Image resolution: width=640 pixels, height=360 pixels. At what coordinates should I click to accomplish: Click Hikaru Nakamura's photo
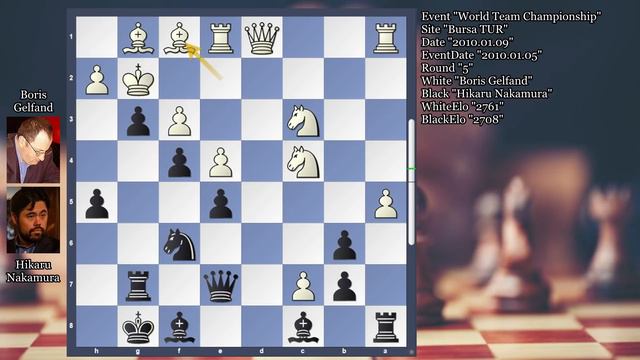click(x=33, y=220)
